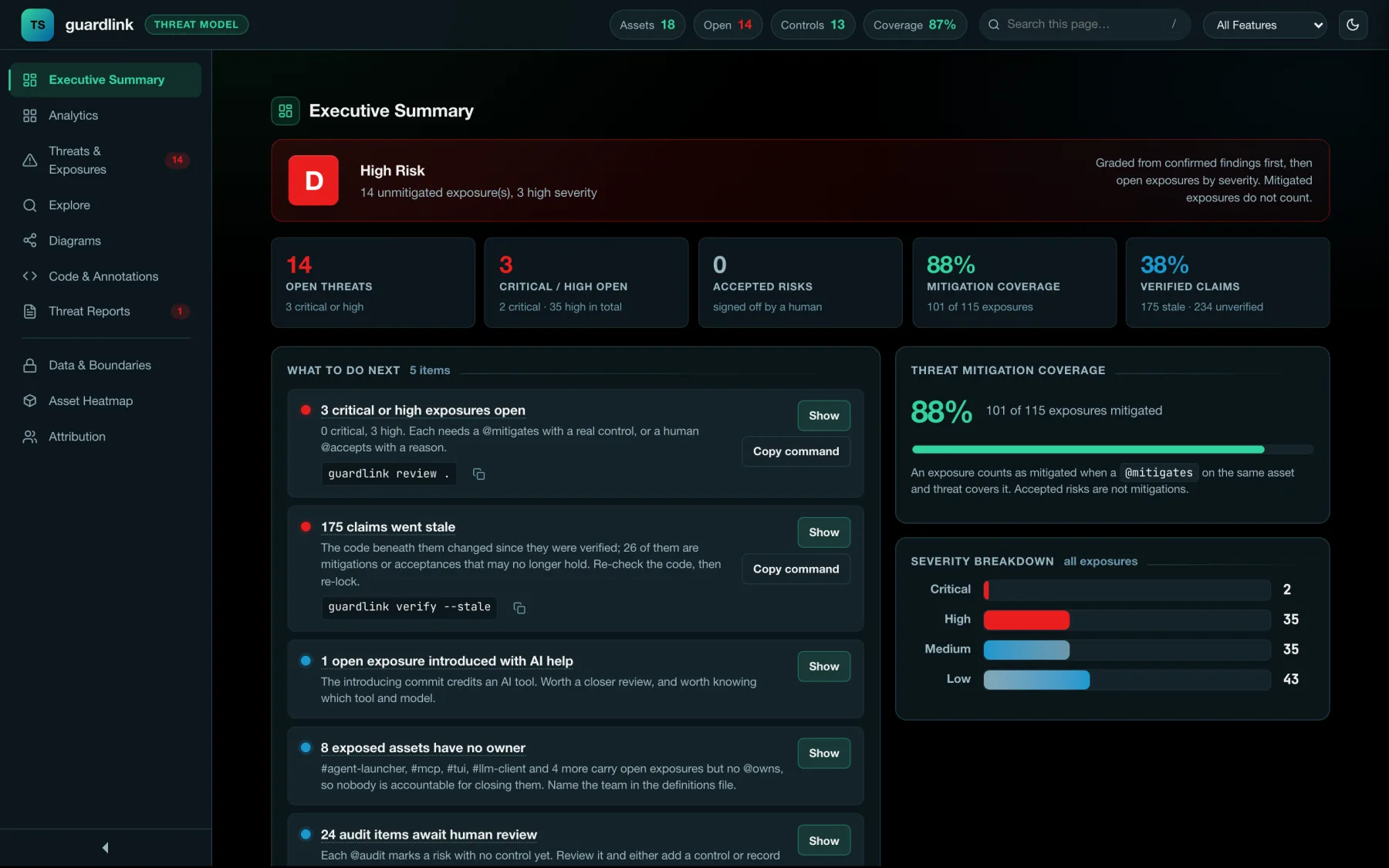The width and height of the screenshot is (1389, 868).
Task: Open Threat Reports in sidebar
Action: pyautogui.click(x=105, y=312)
